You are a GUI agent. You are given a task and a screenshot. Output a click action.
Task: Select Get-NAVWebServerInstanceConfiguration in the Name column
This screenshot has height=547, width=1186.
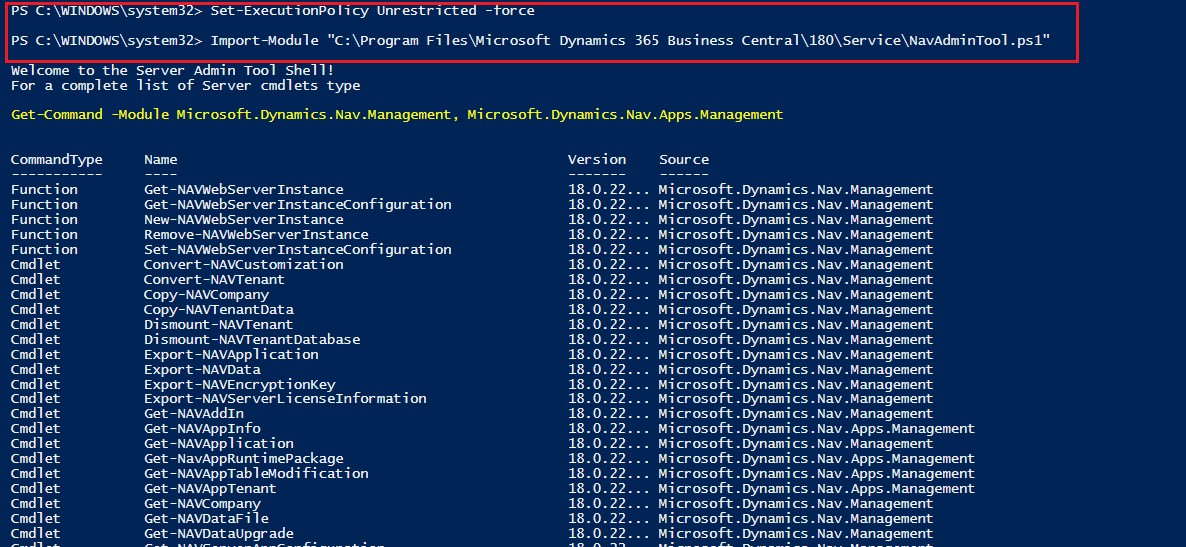tap(297, 204)
